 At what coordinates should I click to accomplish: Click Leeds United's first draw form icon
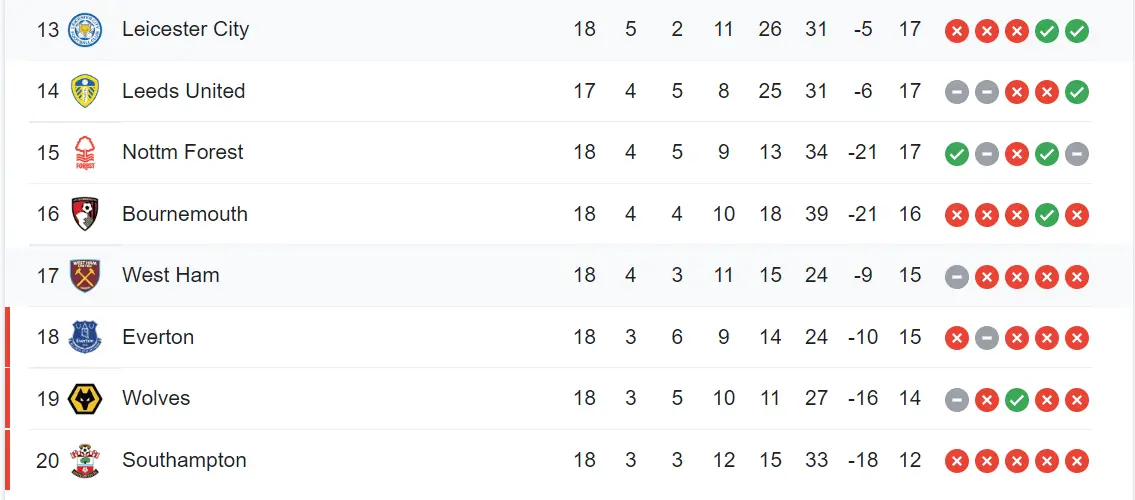click(x=957, y=93)
